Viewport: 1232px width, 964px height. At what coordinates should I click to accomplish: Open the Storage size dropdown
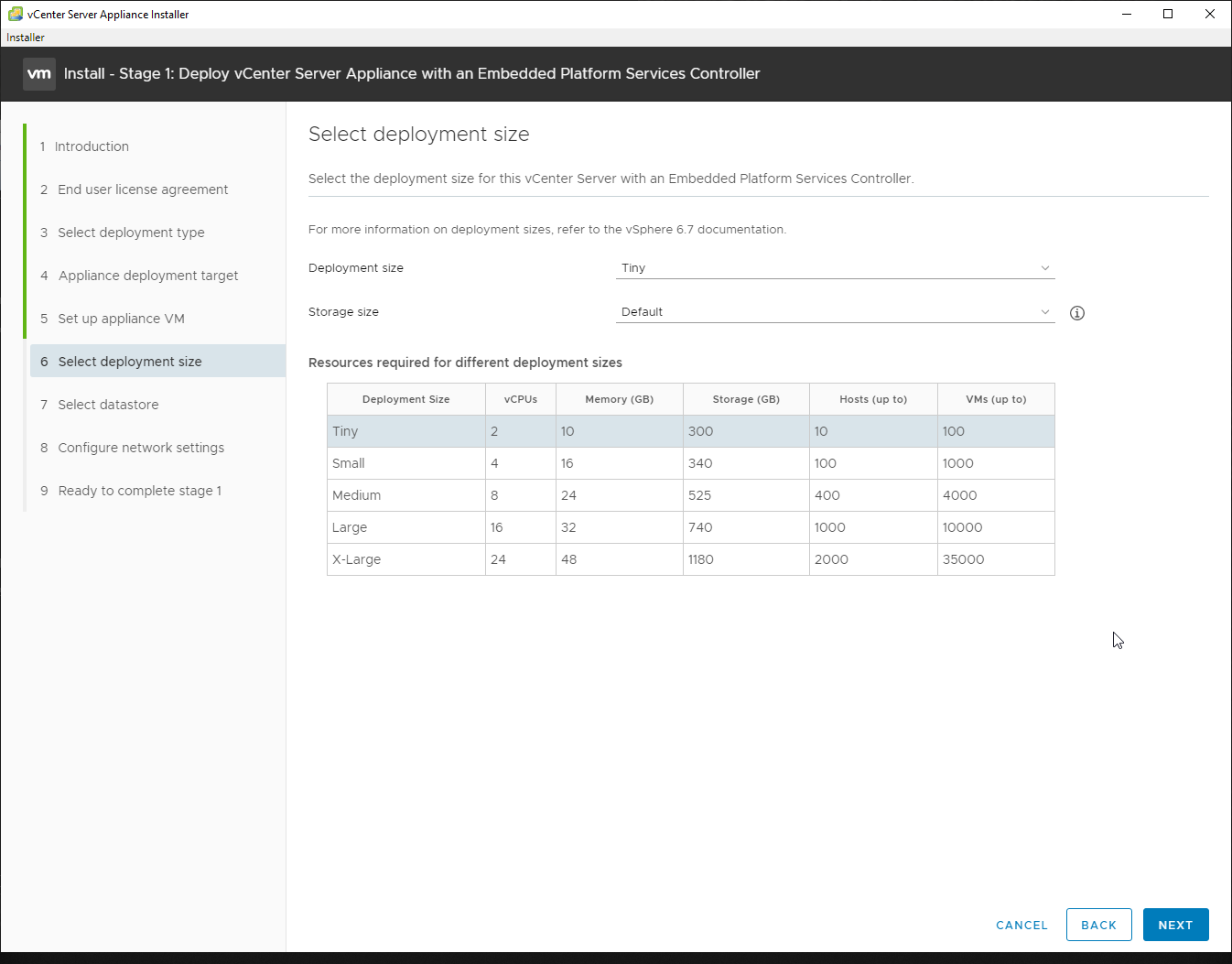(x=835, y=312)
